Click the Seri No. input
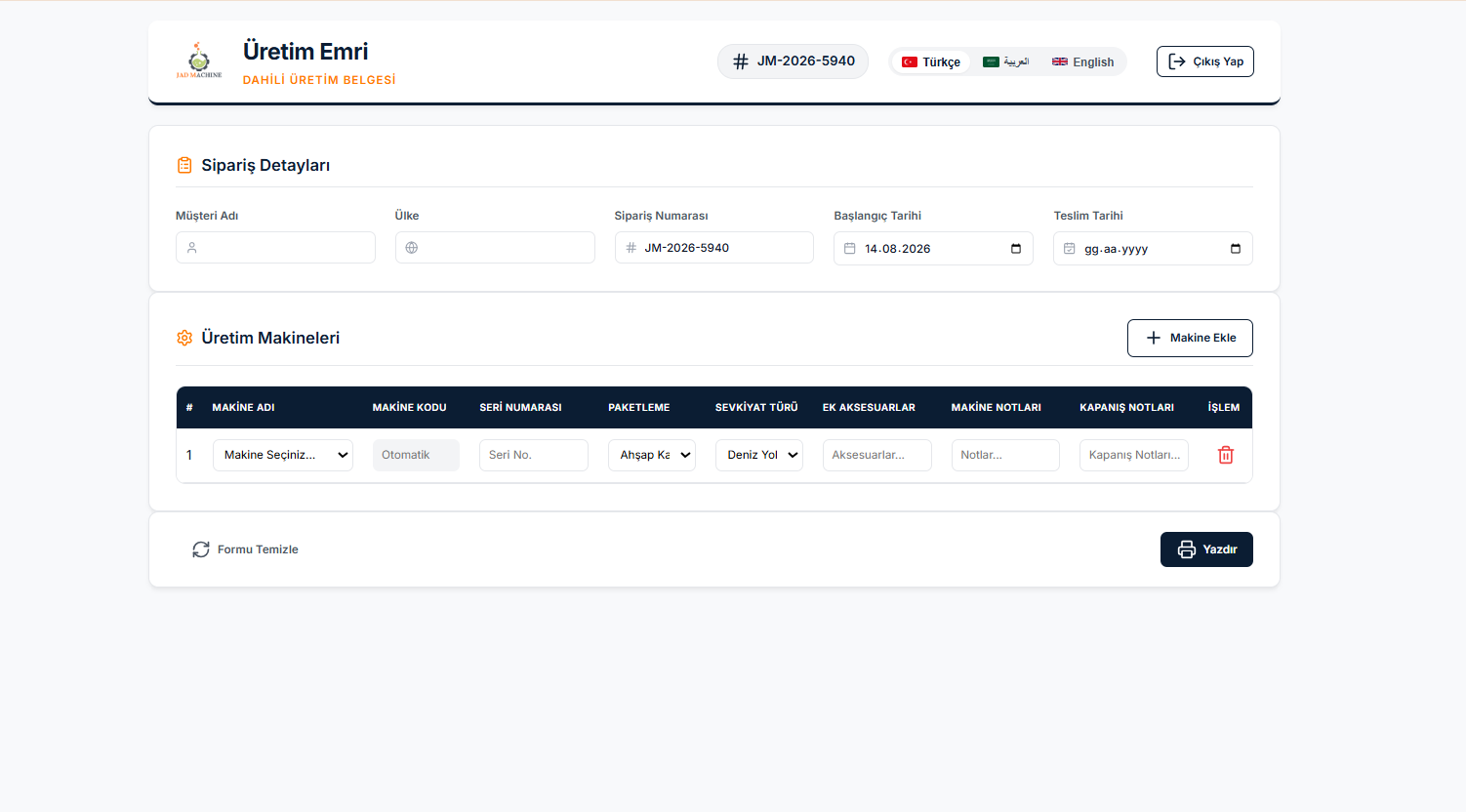Screen dimensions: 1466x812 [x=534, y=455]
